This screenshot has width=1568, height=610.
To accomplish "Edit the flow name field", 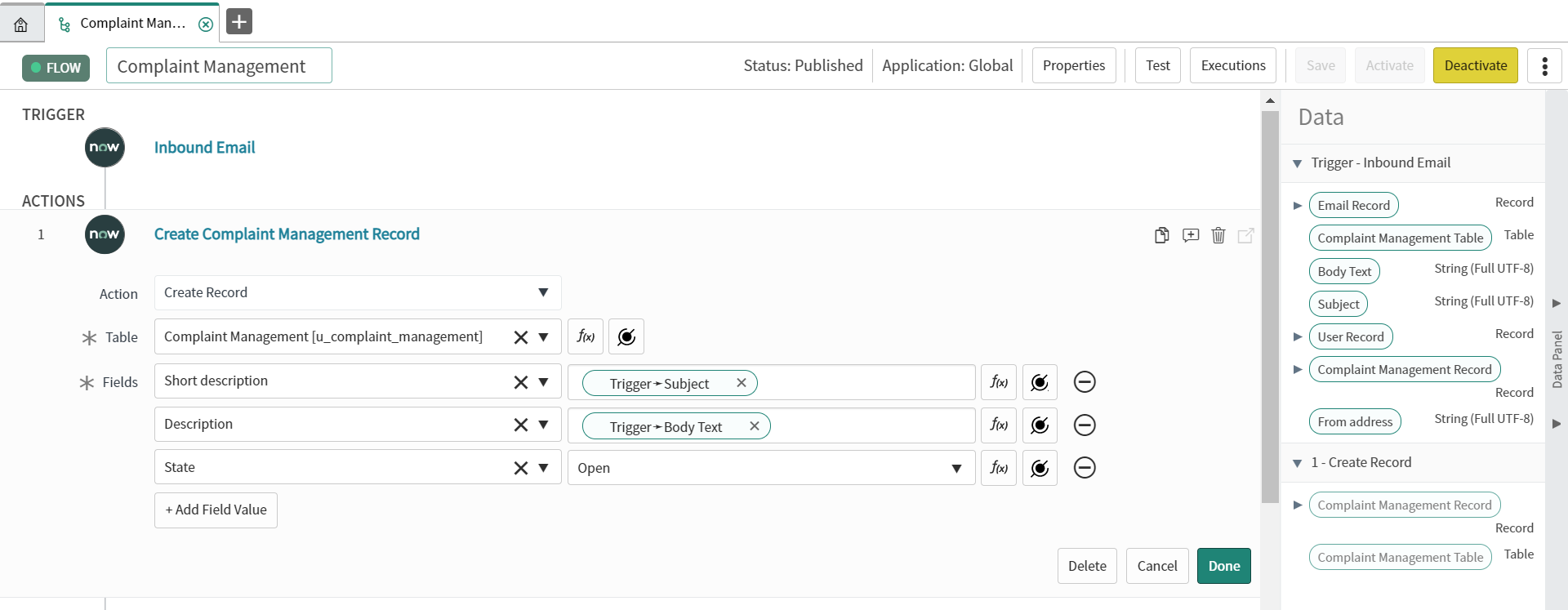I will (x=219, y=65).
